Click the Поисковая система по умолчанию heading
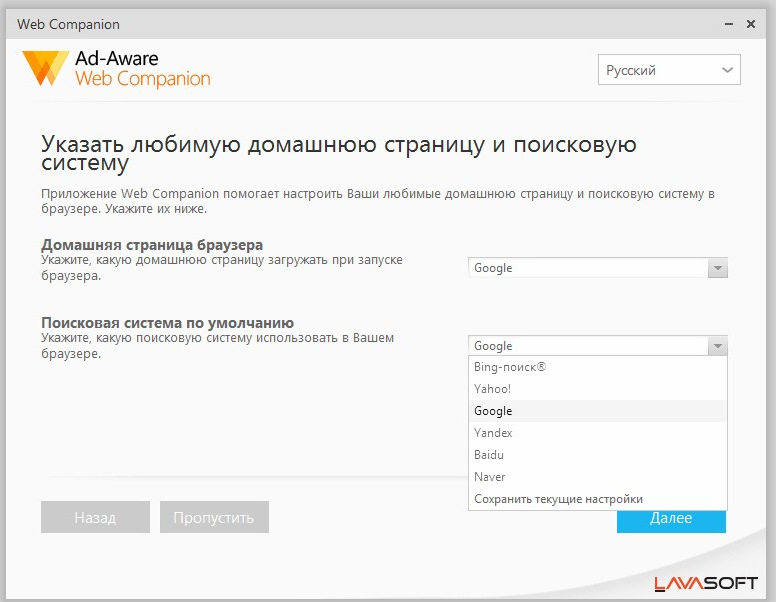This screenshot has width=776, height=602. (x=167, y=323)
